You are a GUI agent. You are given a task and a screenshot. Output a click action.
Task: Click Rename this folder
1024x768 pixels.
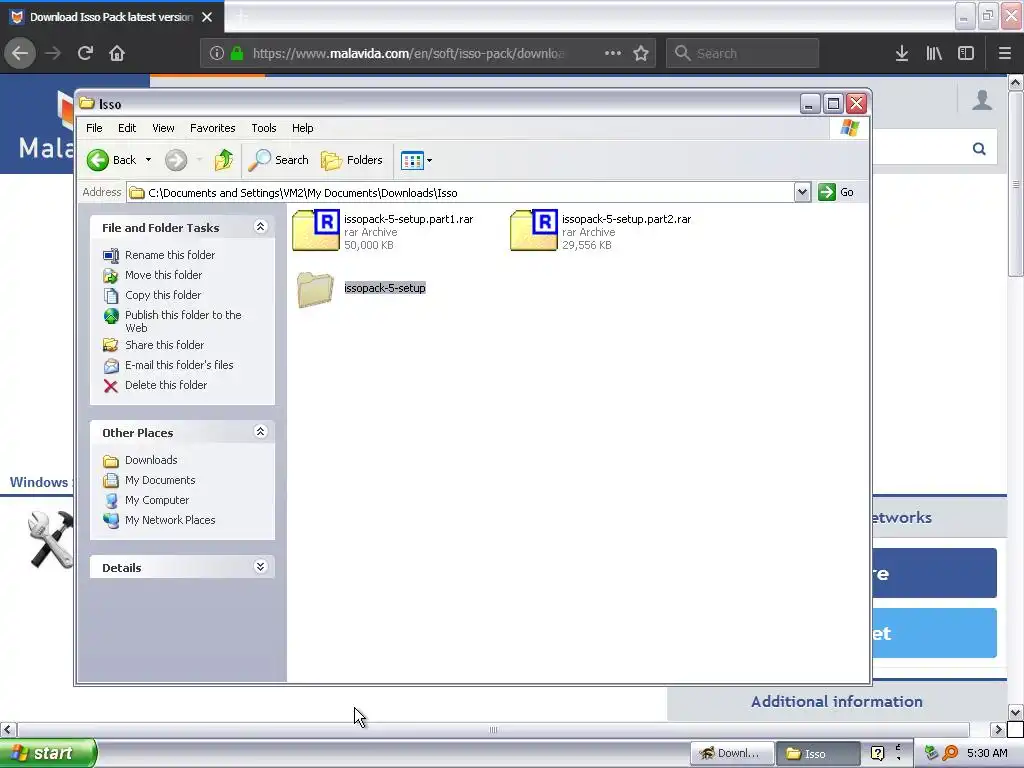tap(170, 255)
